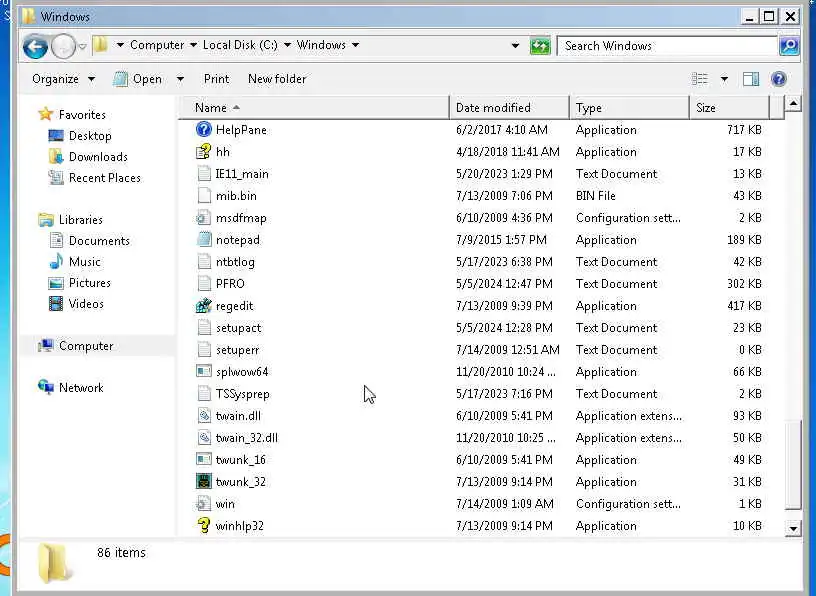Click the Computer breadcrumb

point(157,45)
